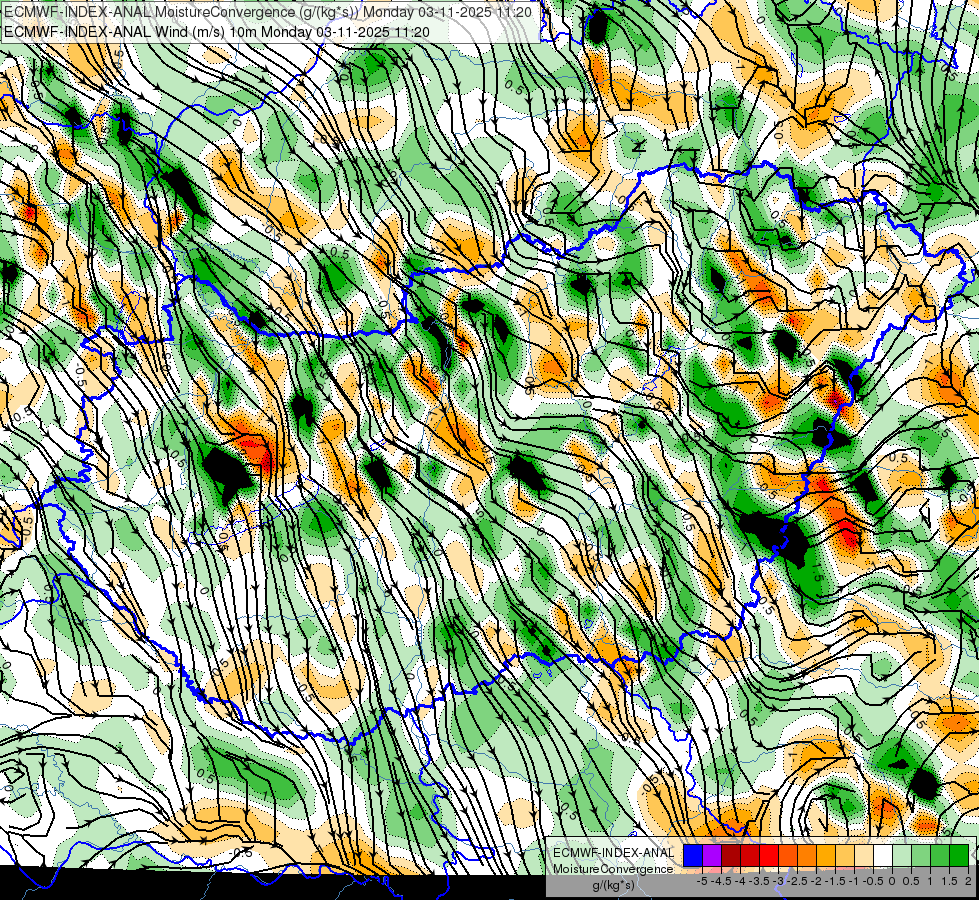The image size is (979, 900).
Task: Choose the medium green swatch between 1 and 1.5
Action: [x=940, y=855]
